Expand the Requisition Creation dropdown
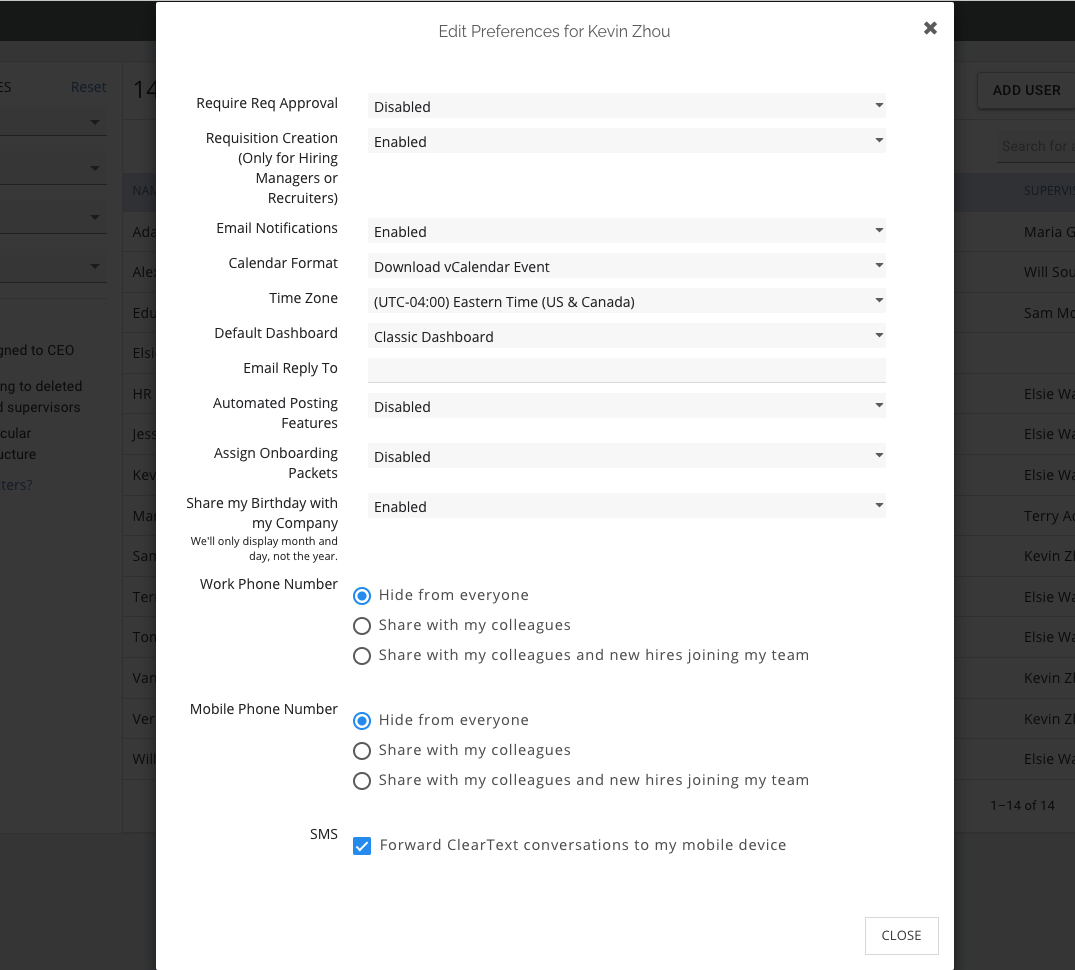 tap(626, 141)
